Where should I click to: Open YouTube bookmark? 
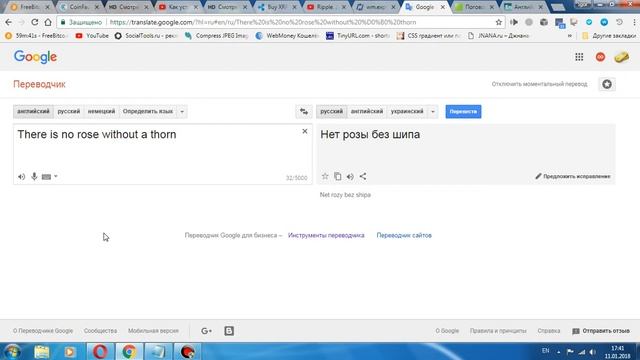pyautogui.click(x=92, y=36)
